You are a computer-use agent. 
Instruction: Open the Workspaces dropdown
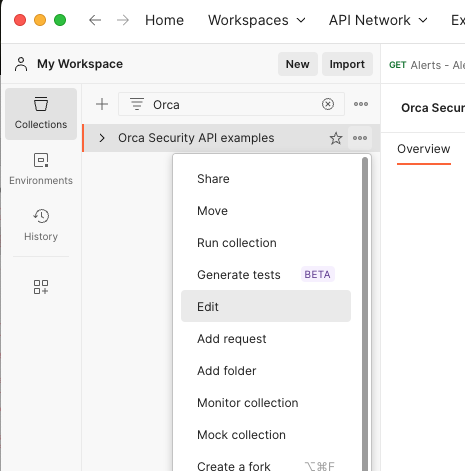pos(257,20)
